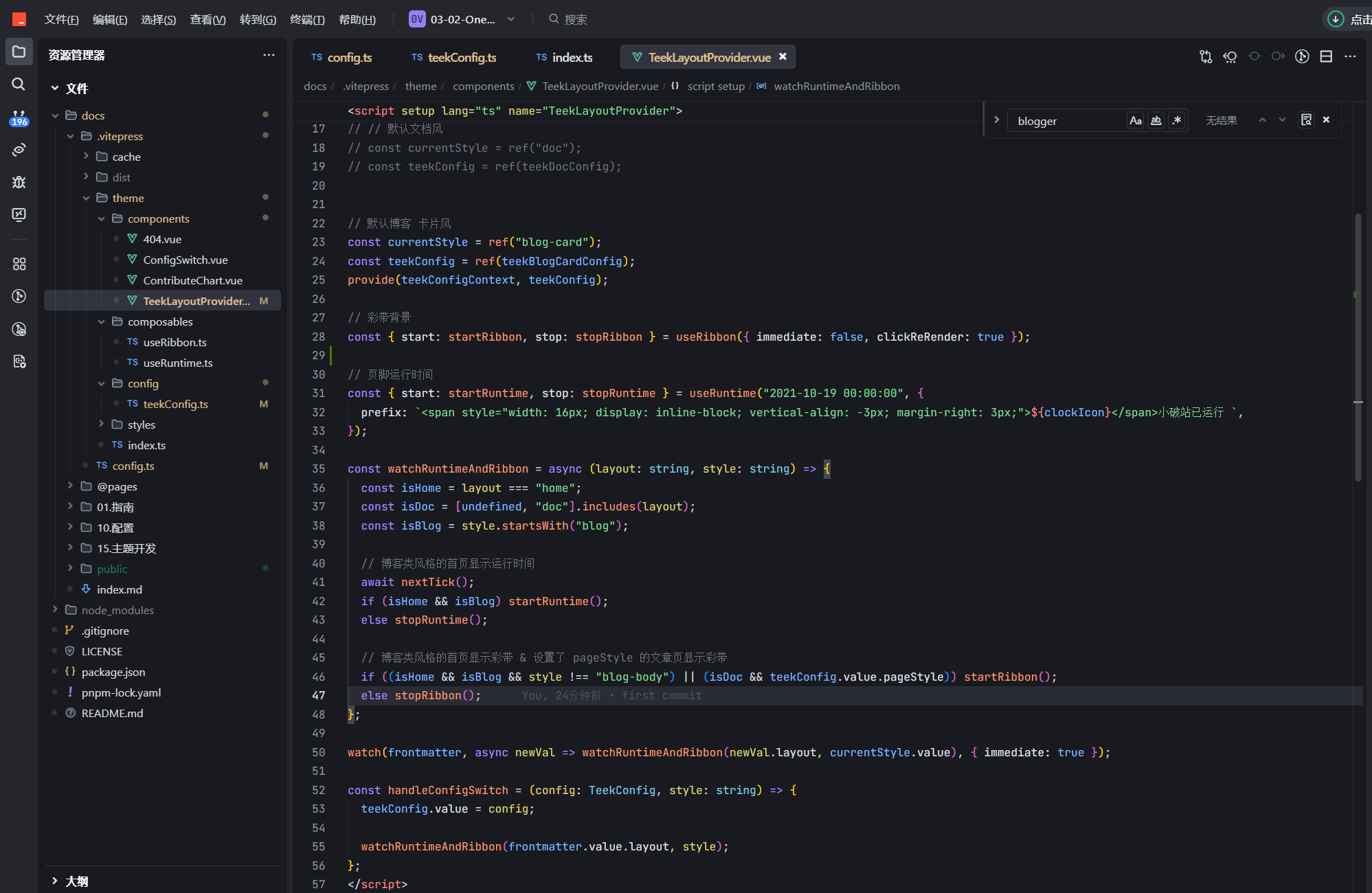The width and height of the screenshot is (1372, 893).
Task: Open pnpm-lock.yaml in the file tree
Action: (121, 692)
